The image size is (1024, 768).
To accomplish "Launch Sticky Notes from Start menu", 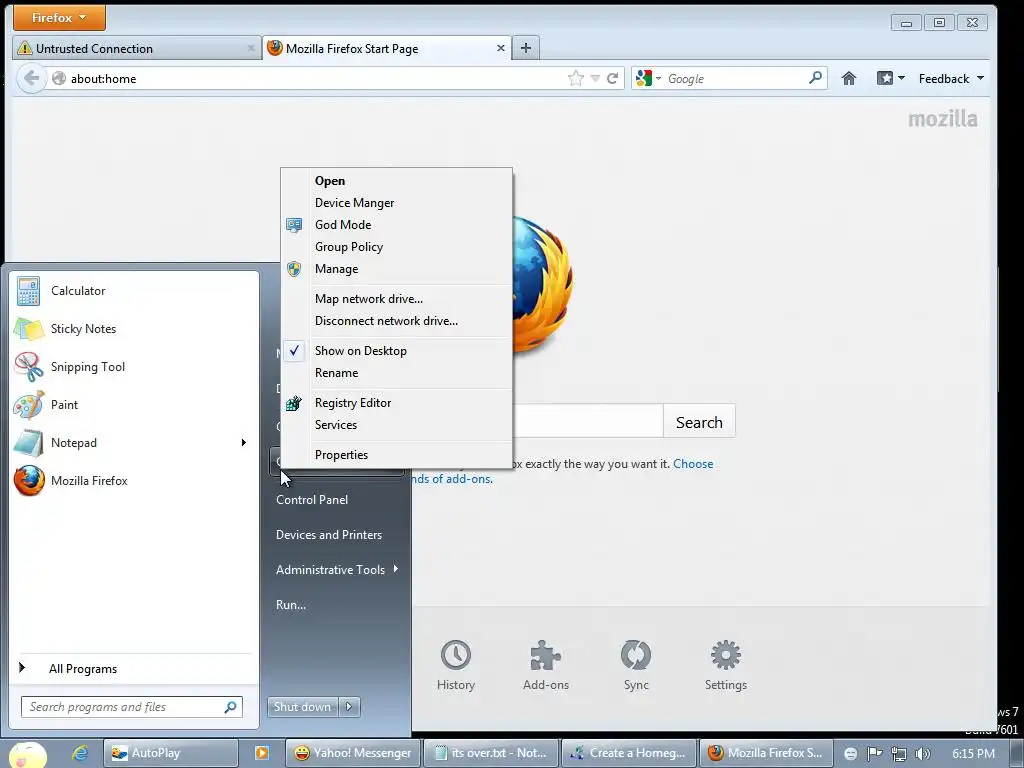I will (x=134, y=329).
